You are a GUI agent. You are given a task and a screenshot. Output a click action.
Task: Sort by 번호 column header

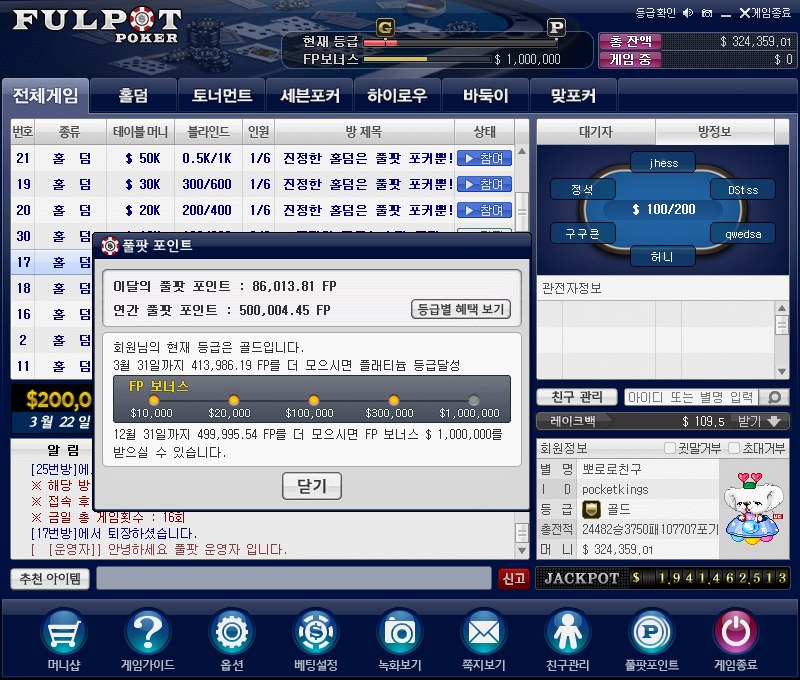pos(23,132)
